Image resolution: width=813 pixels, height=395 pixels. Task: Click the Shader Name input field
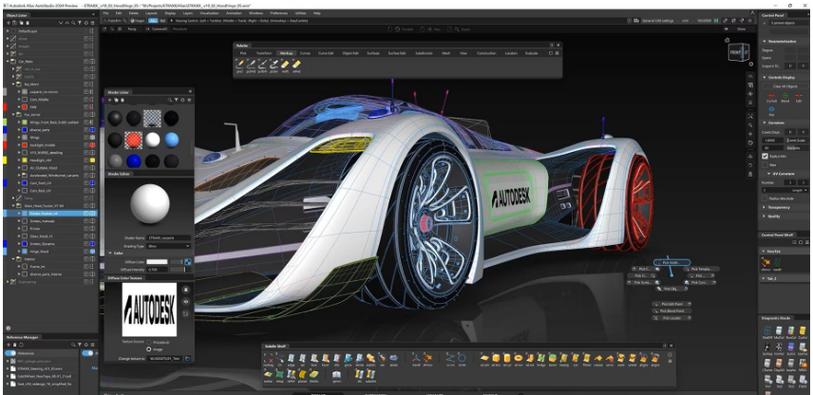point(169,238)
